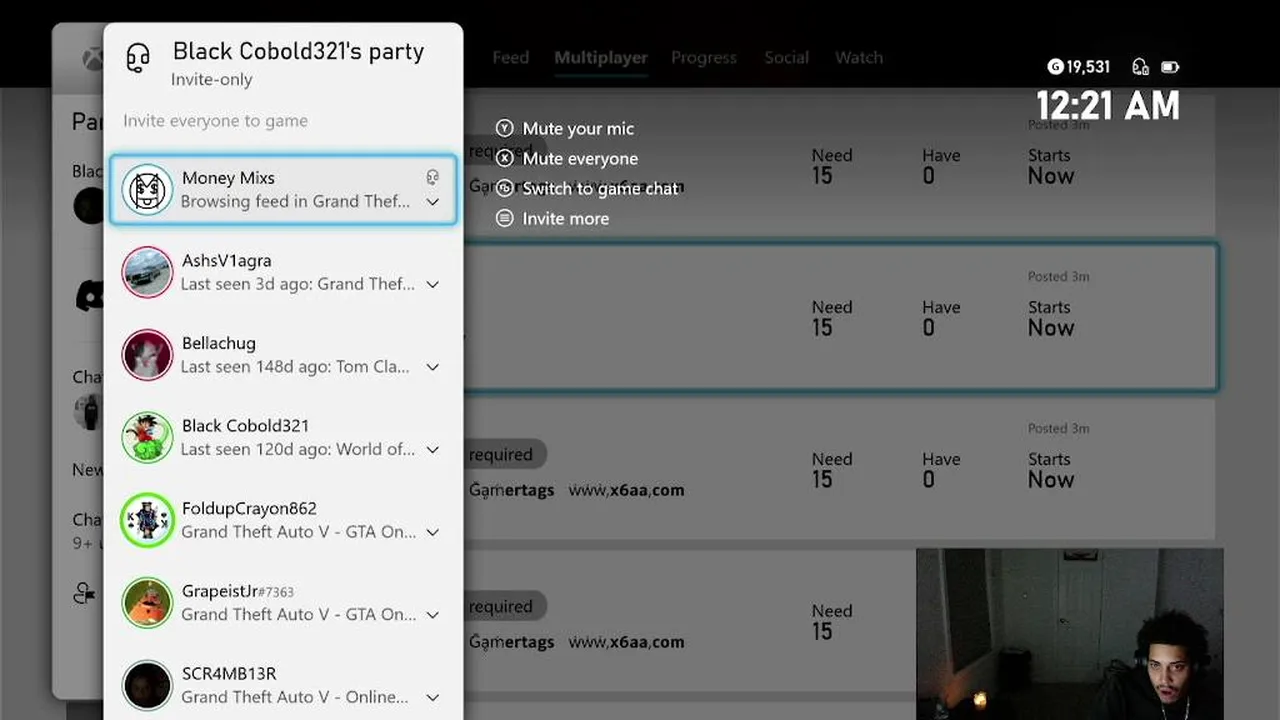Image resolution: width=1280 pixels, height=720 pixels.
Task: Click Invite everyone to game
Action: 215,121
